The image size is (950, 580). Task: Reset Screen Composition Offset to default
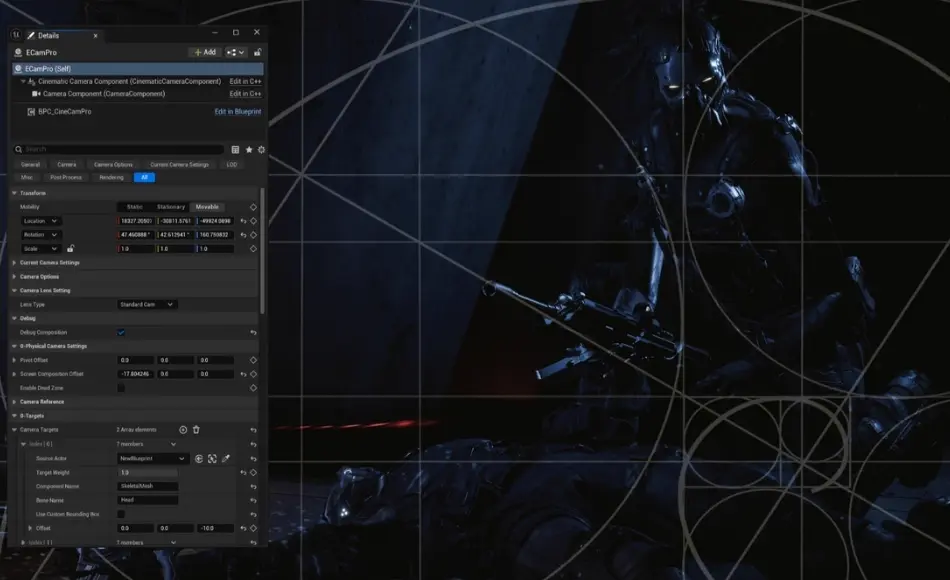click(x=243, y=375)
